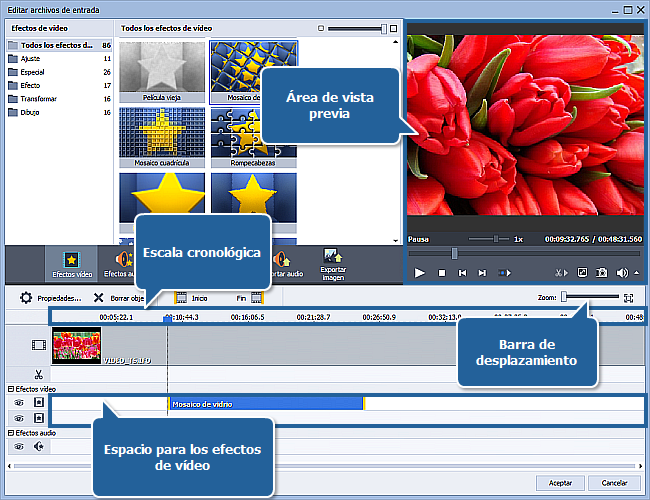Click the timeline Zoom slider
The width and height of the screenshot is (650, 500).
tap(565, 297)
